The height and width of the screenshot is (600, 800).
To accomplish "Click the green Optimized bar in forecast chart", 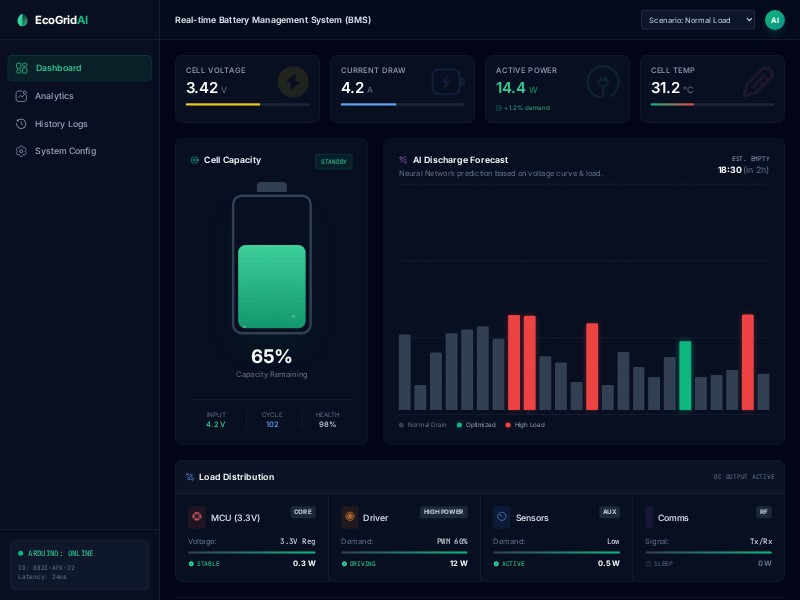I will pyautogui.click(x=685, y=376).
